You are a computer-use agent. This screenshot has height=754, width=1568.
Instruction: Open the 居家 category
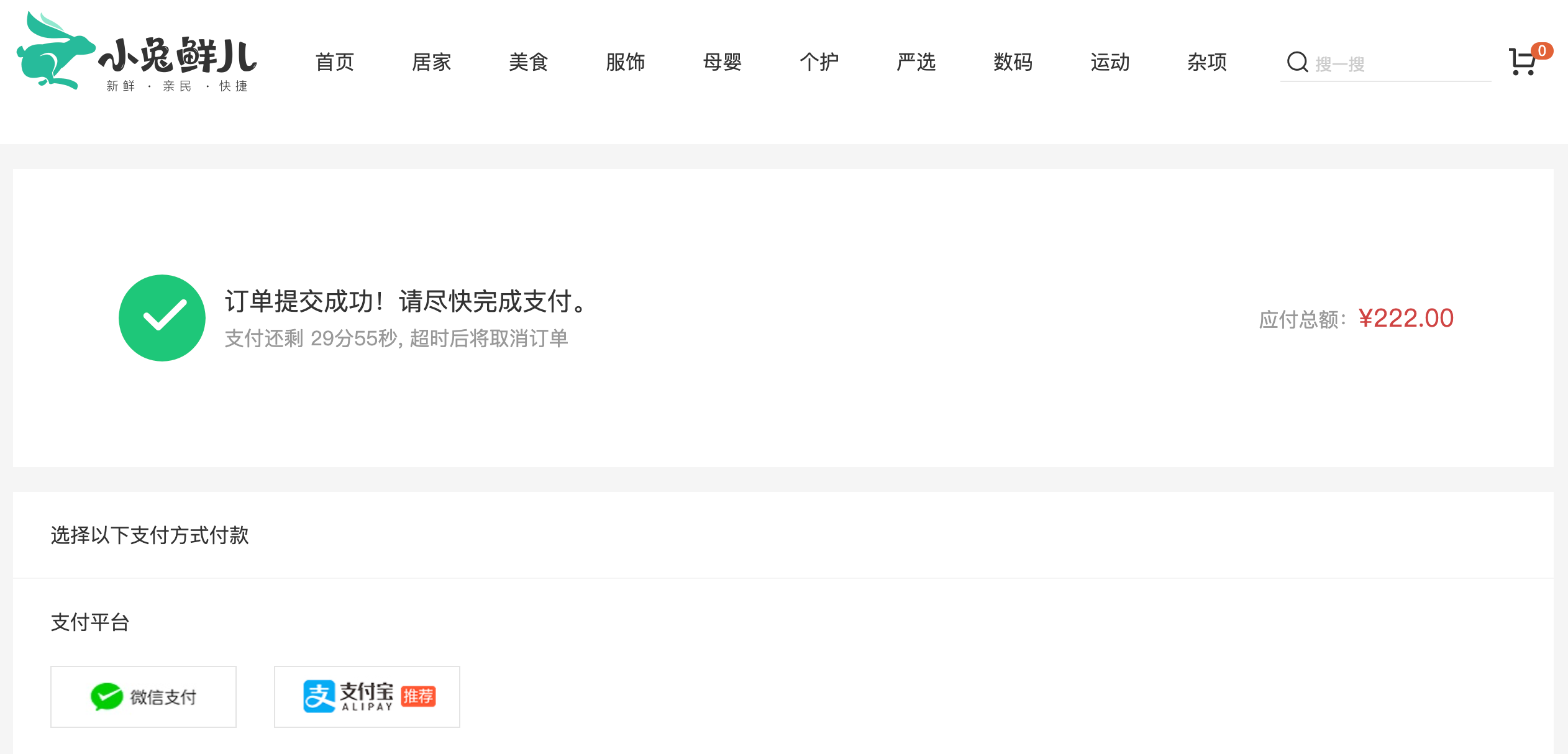432,62
